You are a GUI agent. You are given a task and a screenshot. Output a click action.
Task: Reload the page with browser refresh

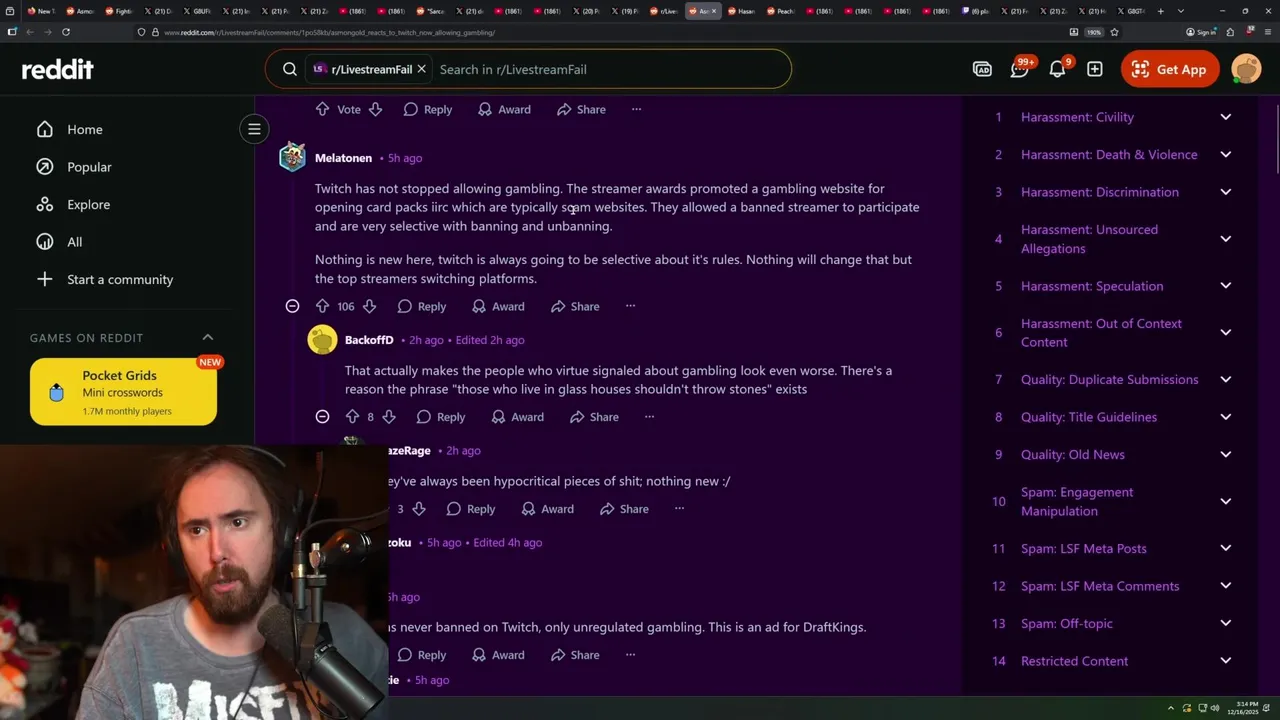click(66, 32)
